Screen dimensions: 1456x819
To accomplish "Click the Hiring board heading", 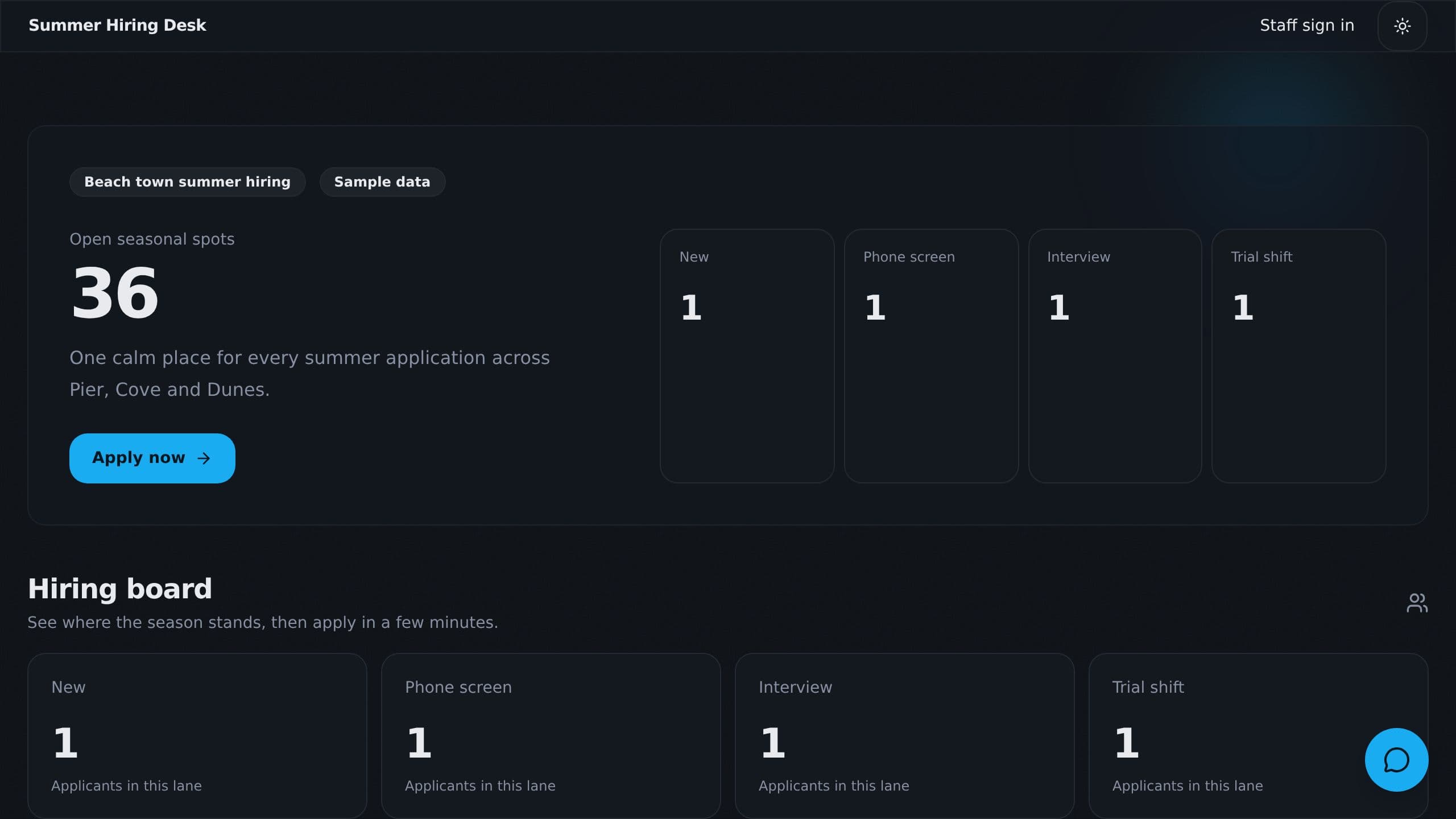I will [120, 589].
